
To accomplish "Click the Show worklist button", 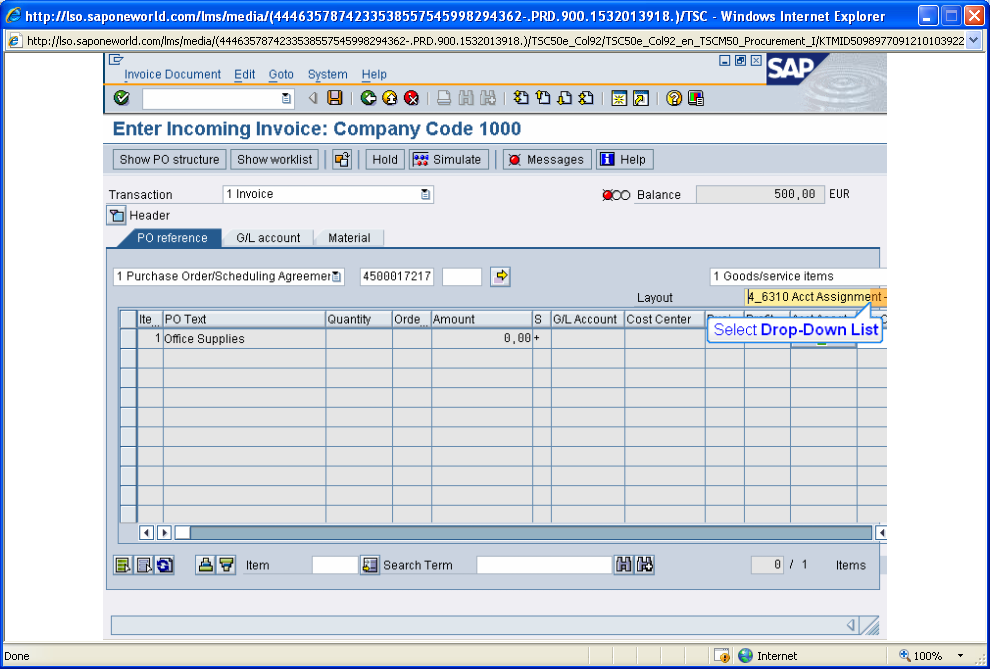I will coord(274,160).
